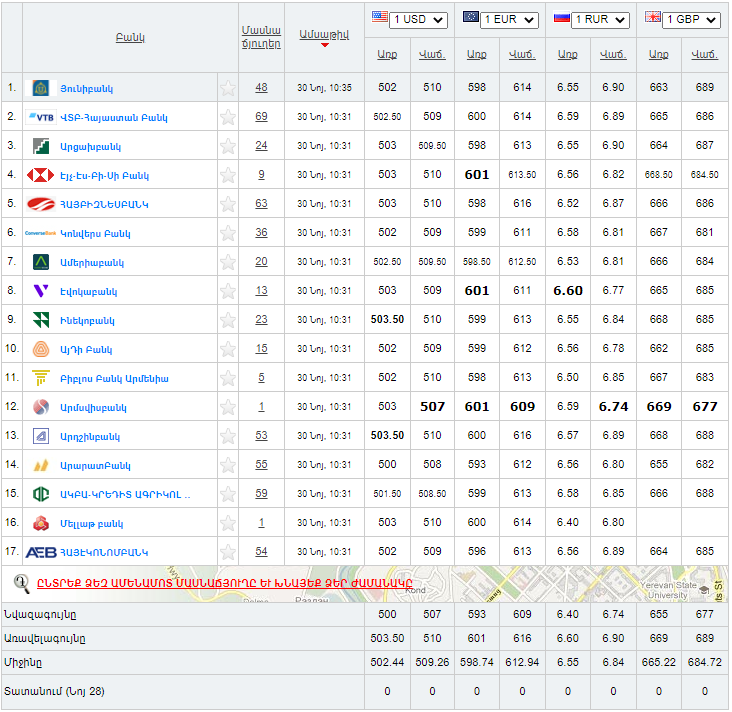This screenshot has height=712, width=732.
Task: Toggle the favorite star for Armswissbank row
Action: 228,407
